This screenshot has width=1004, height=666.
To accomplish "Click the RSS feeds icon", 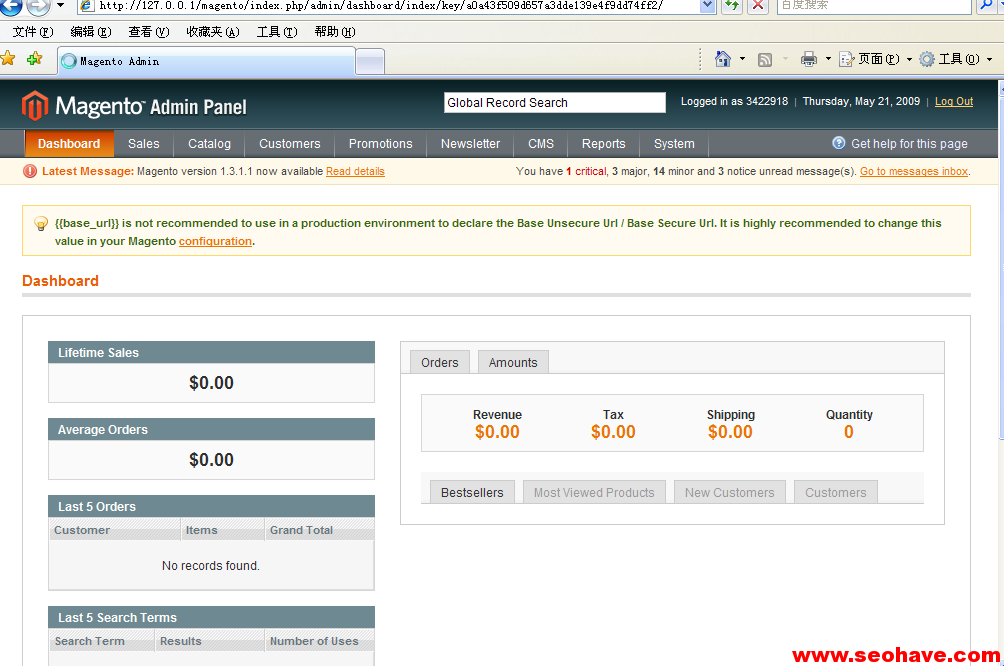I will click(x=765, y=60).
